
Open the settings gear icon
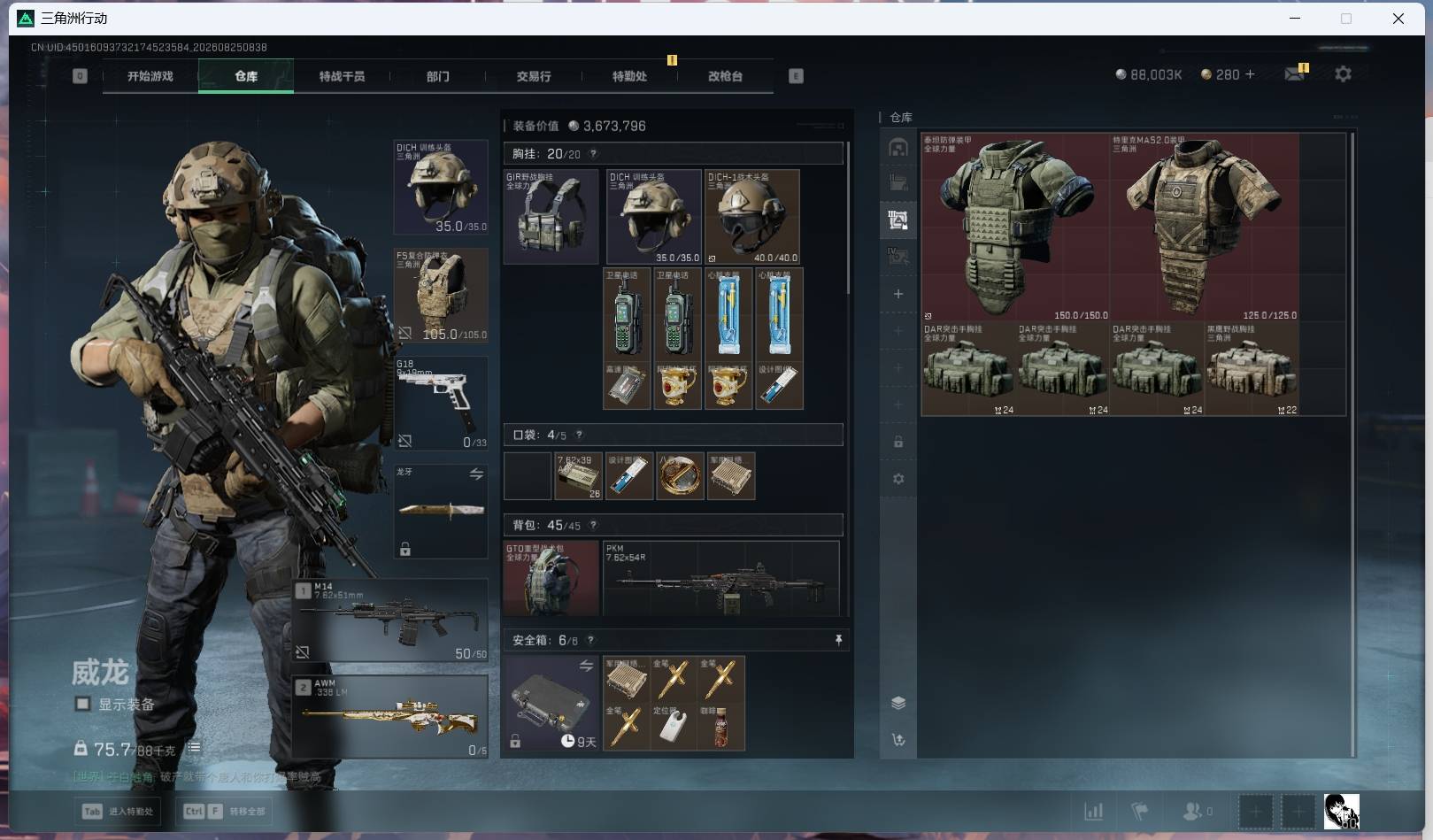(x=1343, y=74)
